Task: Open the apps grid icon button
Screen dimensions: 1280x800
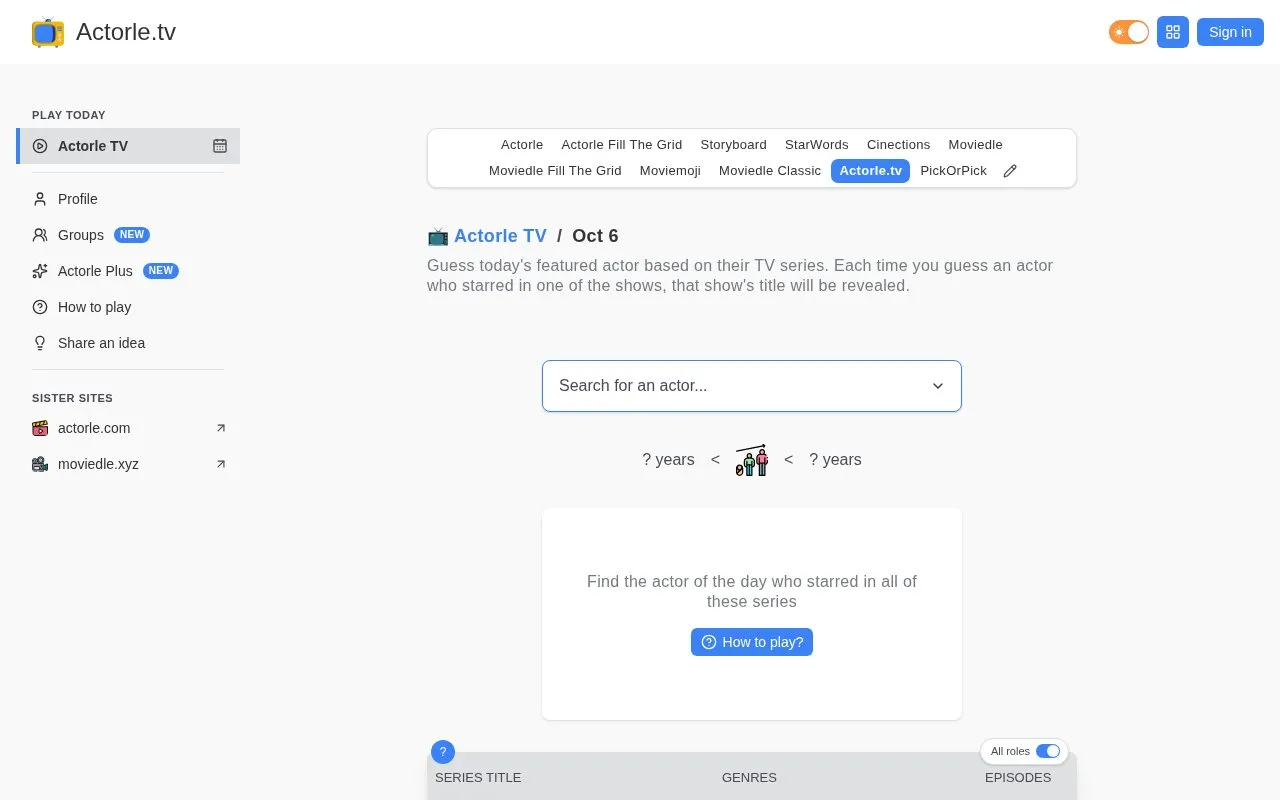Action: (x=1173, y=32)
